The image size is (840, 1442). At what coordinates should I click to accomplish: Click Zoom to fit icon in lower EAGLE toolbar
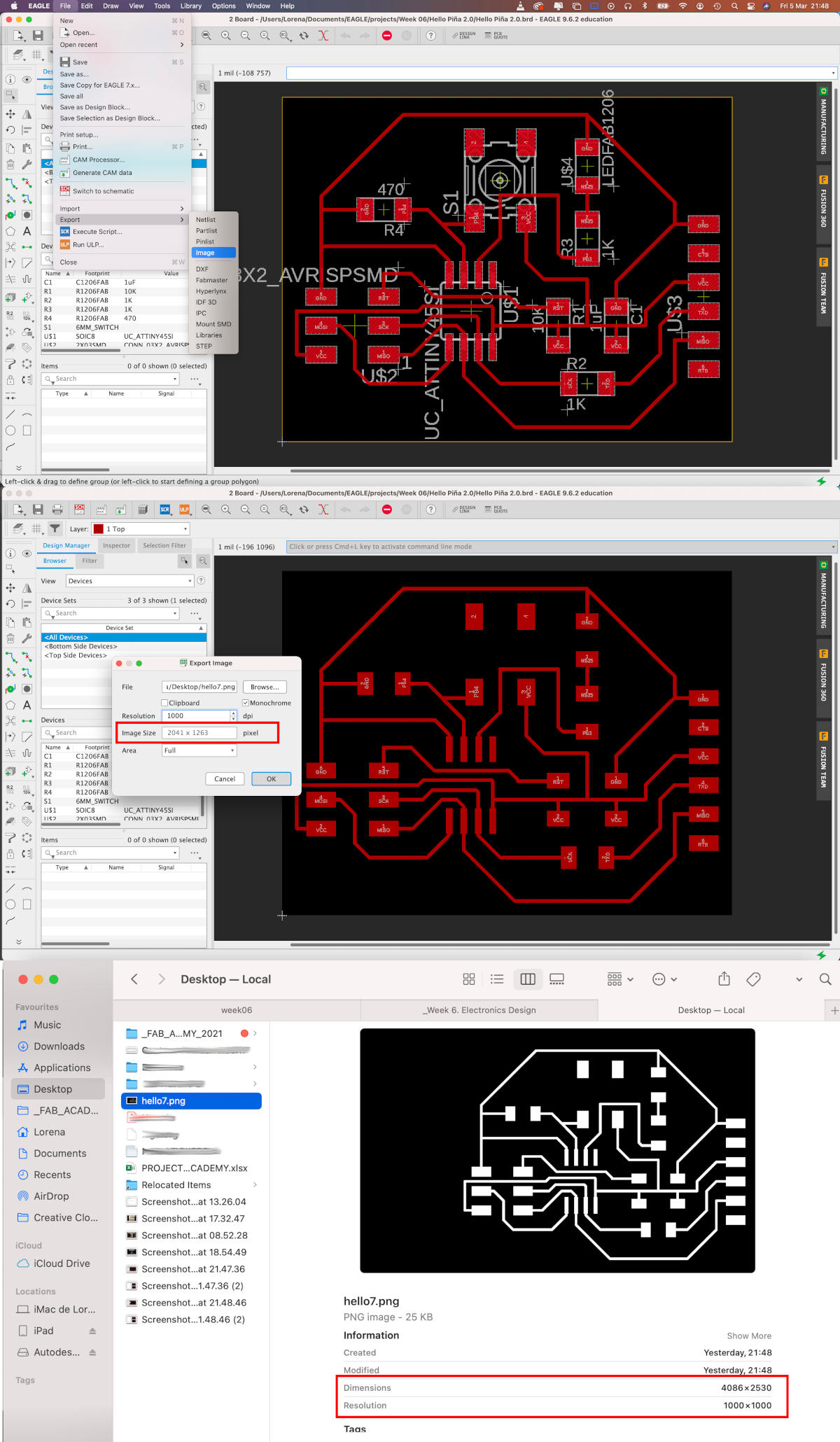206,510
